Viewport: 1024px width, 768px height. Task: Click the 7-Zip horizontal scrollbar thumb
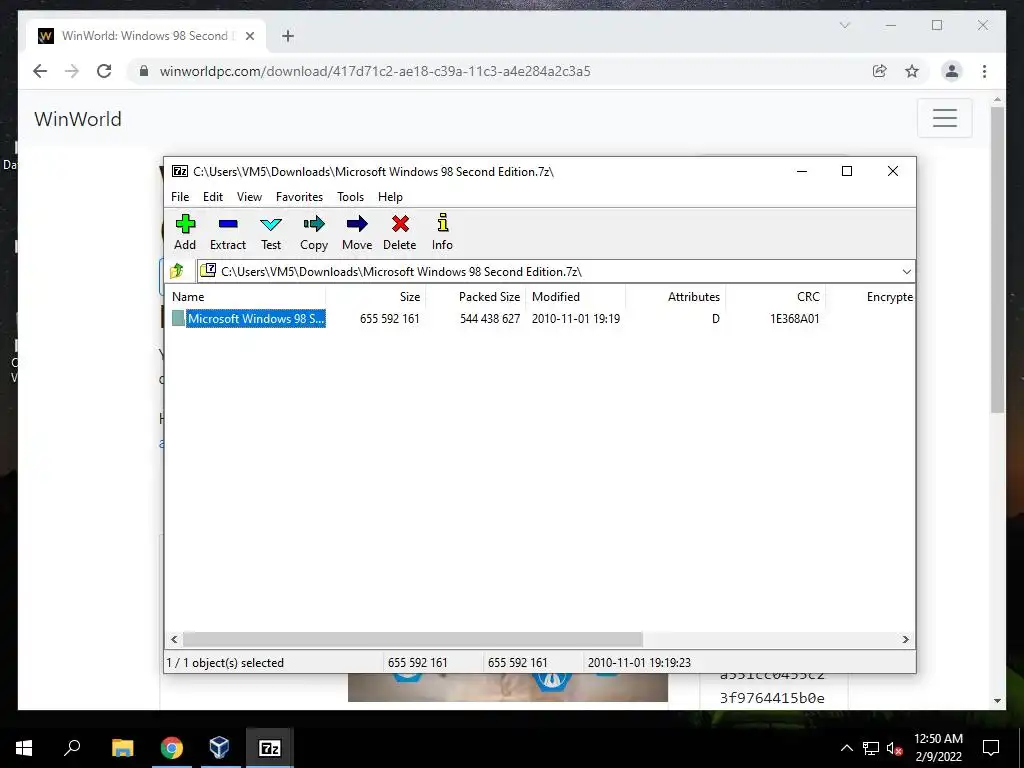point(412,639)
